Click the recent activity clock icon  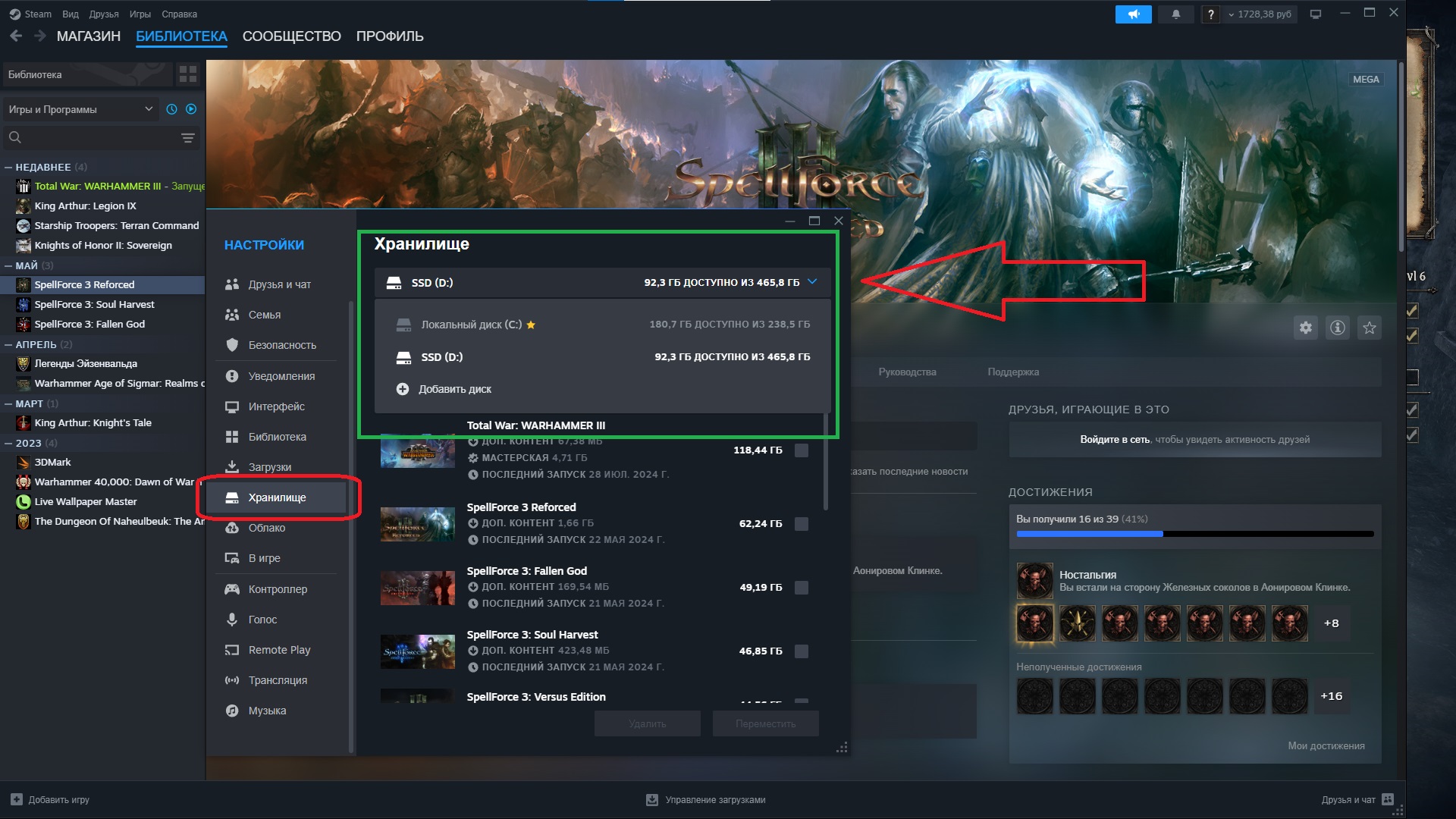click(171, 109)
